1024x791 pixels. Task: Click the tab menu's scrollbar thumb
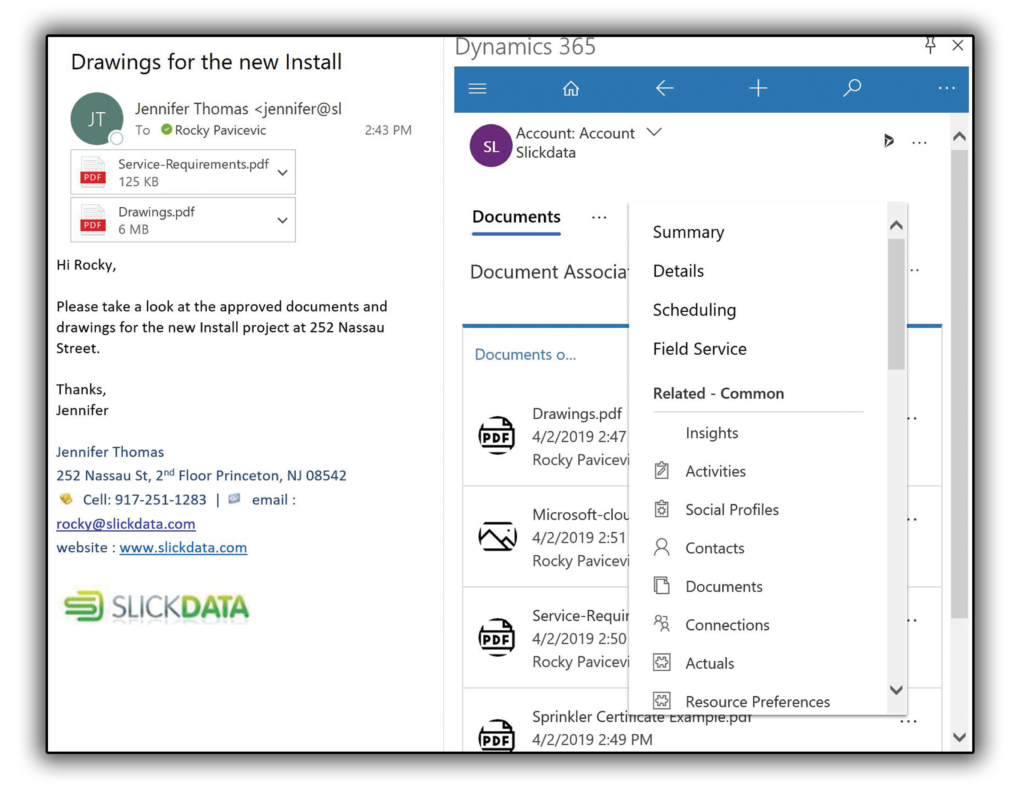pyautogui.click(x=896, y=304)
